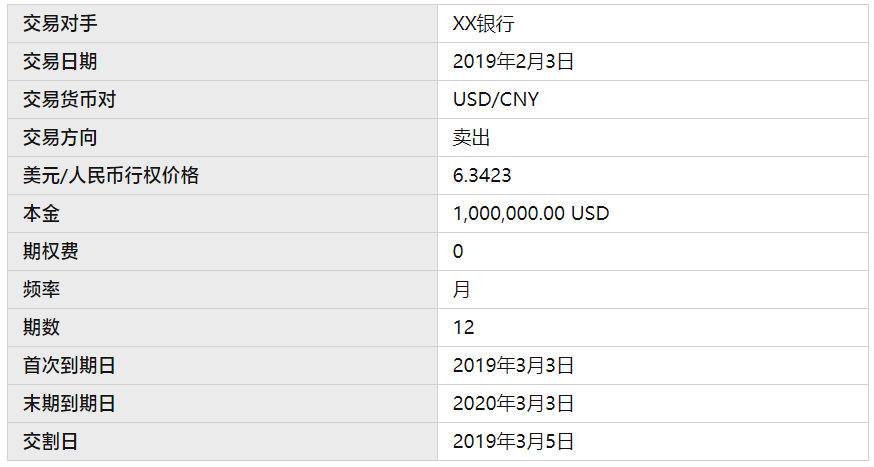Image resolution: width=874 pixels, height=467 pixels.
Task: Select the 期数 value 12
Action: (463, 328)
